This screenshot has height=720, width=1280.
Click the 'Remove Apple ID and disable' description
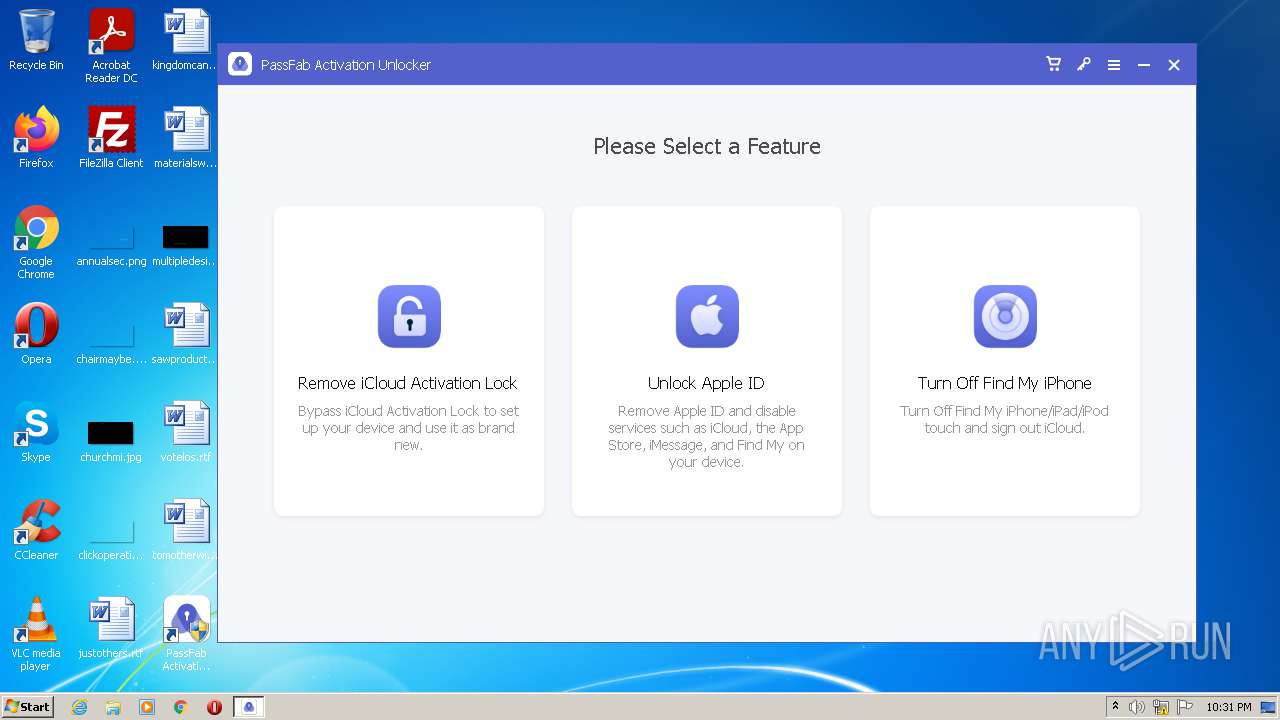pyautogui.click(x=706, y=436)
